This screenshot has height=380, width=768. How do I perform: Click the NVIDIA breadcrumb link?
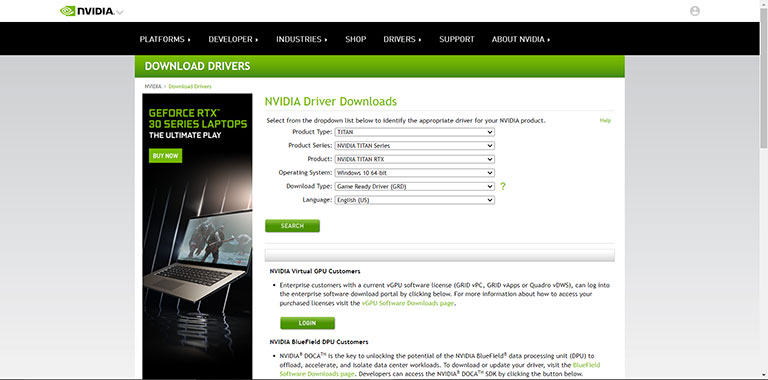(x=153, y=87)
